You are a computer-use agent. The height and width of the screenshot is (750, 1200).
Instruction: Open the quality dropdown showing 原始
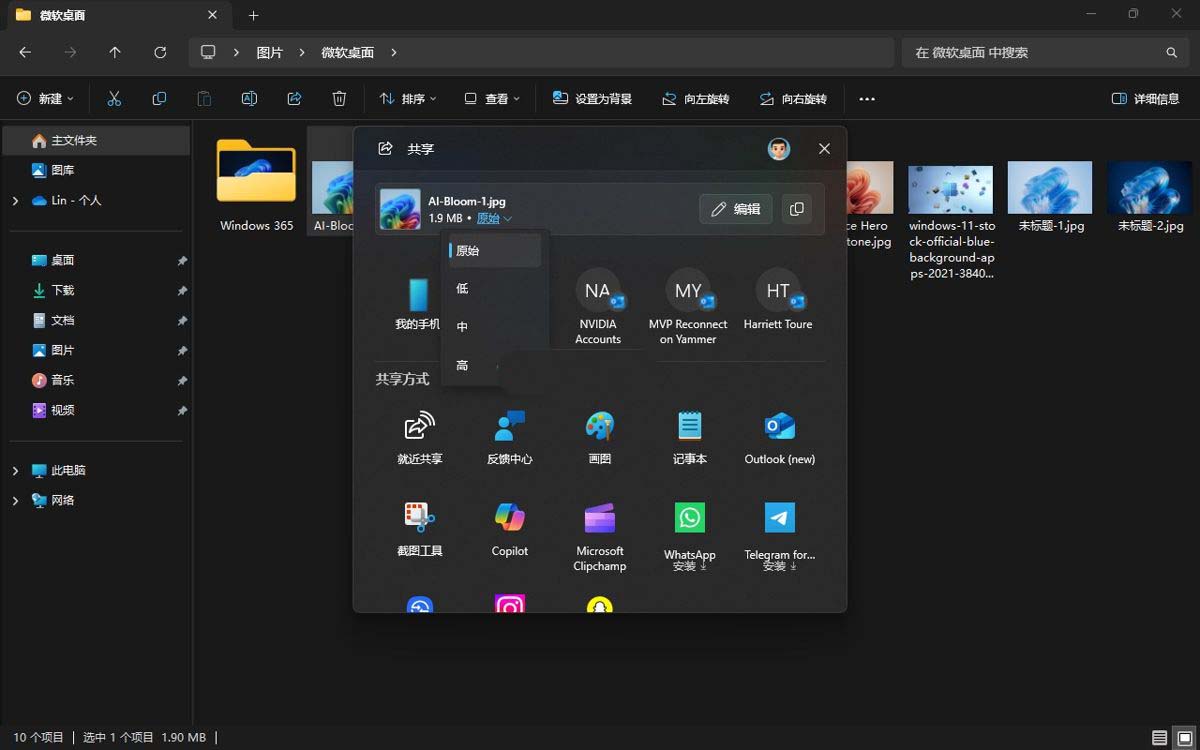tap(494, 218)
